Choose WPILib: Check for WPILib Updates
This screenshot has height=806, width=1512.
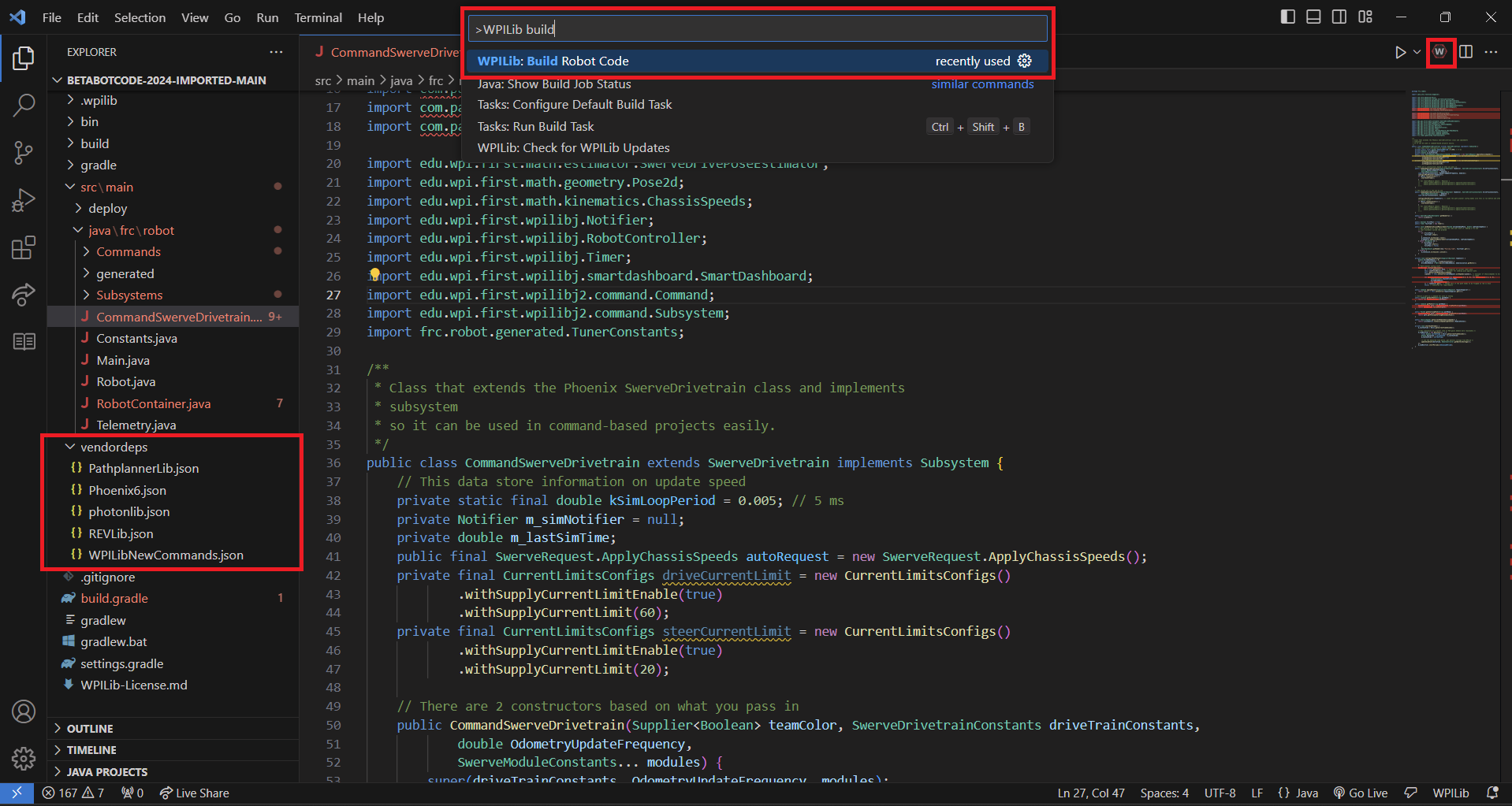pyautogui.click(x=758, y=147)
